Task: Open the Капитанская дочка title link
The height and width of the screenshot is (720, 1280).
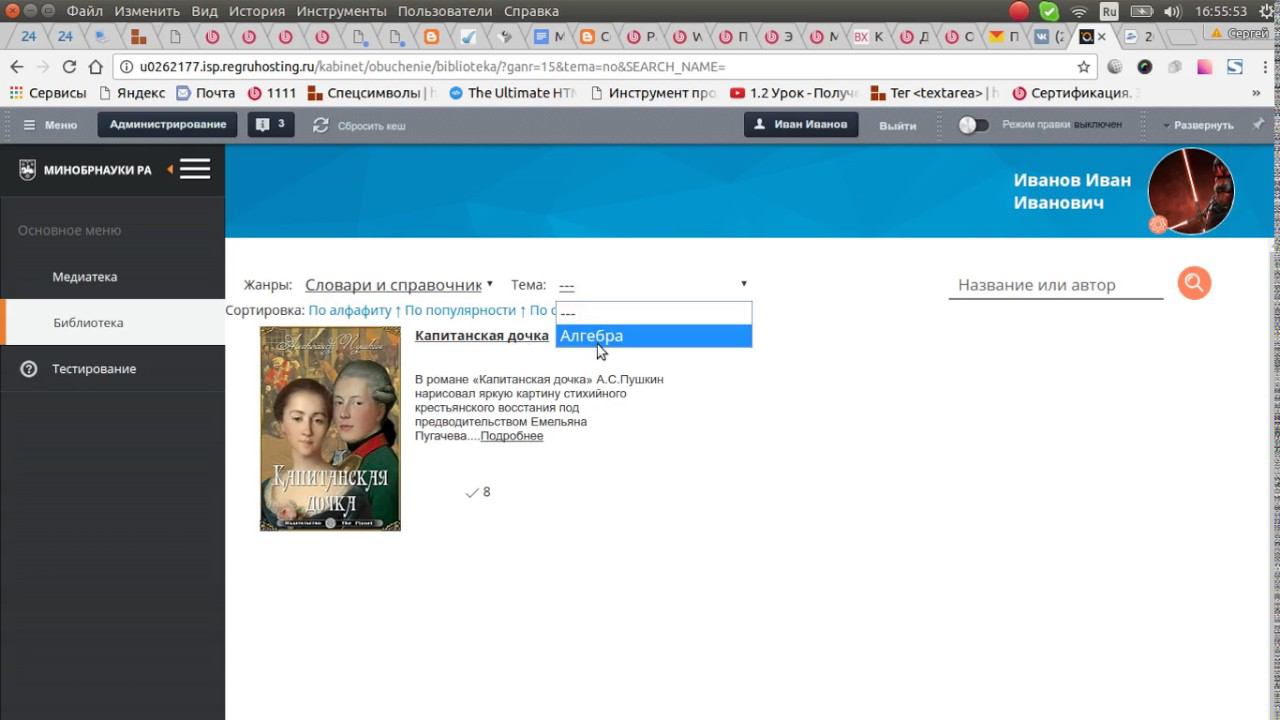Action: tap(482, 335)
